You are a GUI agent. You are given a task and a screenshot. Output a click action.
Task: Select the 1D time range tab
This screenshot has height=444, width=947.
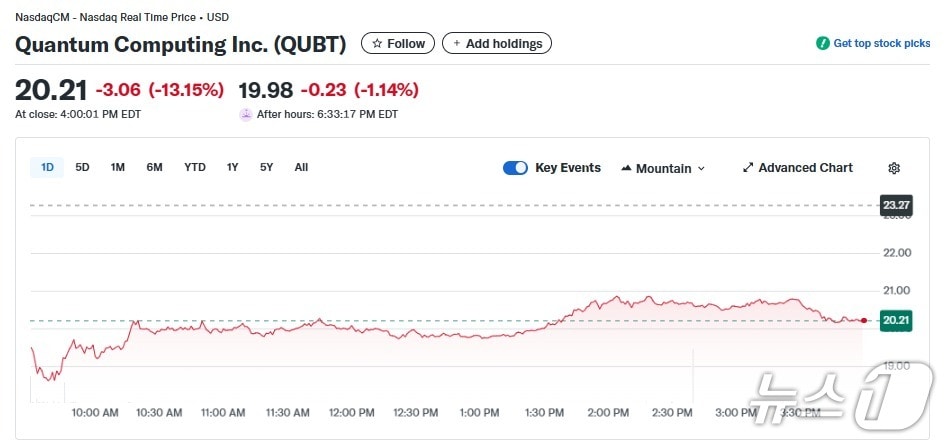tap(47, 167)
